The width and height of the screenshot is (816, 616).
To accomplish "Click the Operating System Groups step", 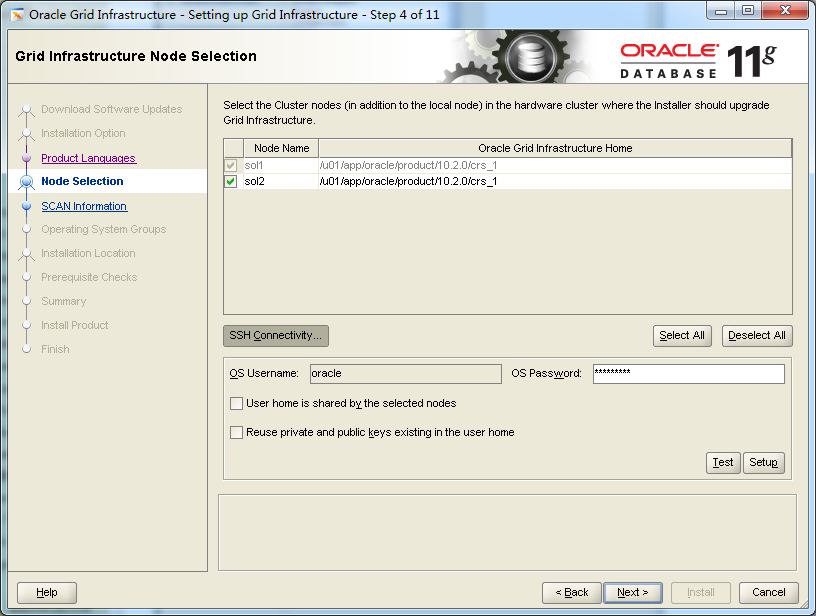I will point(104,229).
